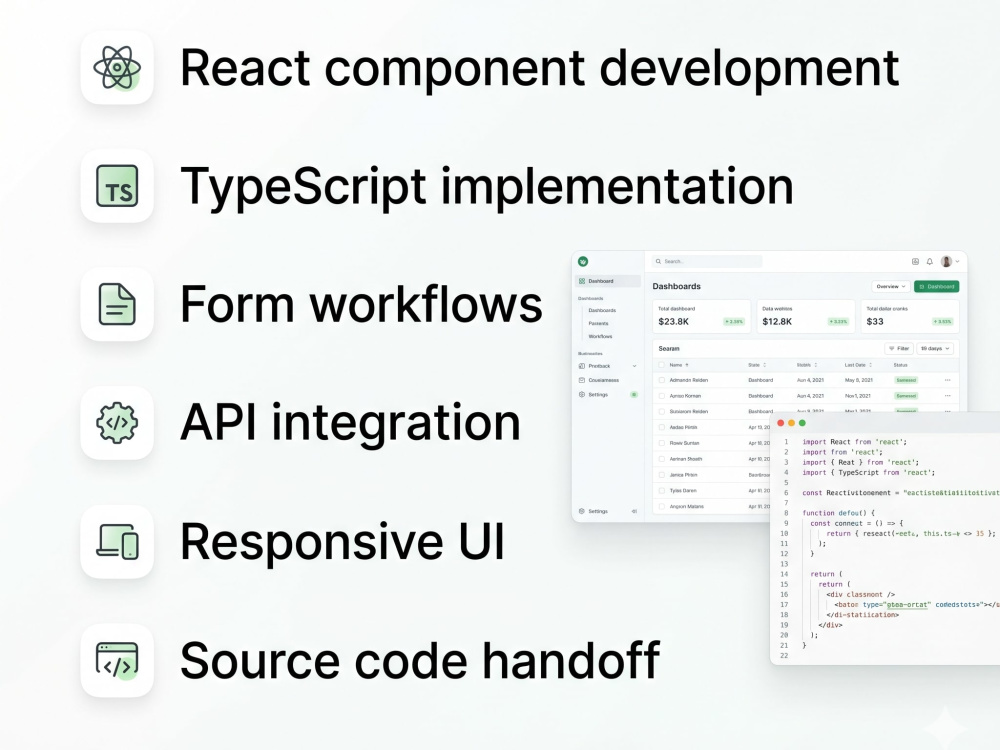Screen dimensions: 1000x750
Task: Open the notification bell in dashboard header
Action: [930, 261]
